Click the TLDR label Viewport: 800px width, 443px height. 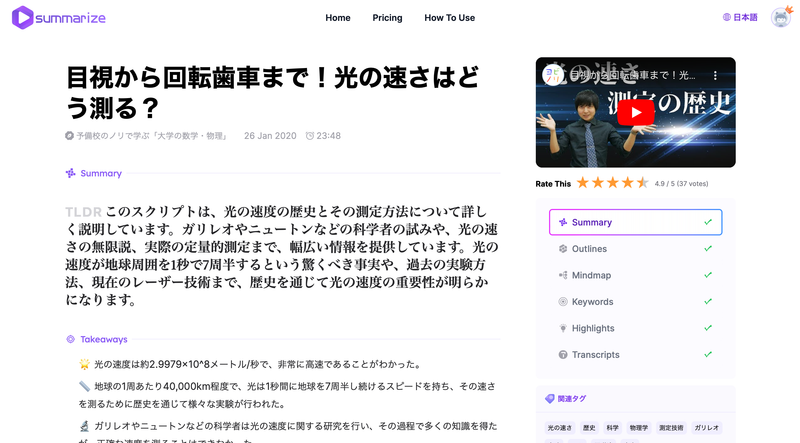(x=84, y=212)
